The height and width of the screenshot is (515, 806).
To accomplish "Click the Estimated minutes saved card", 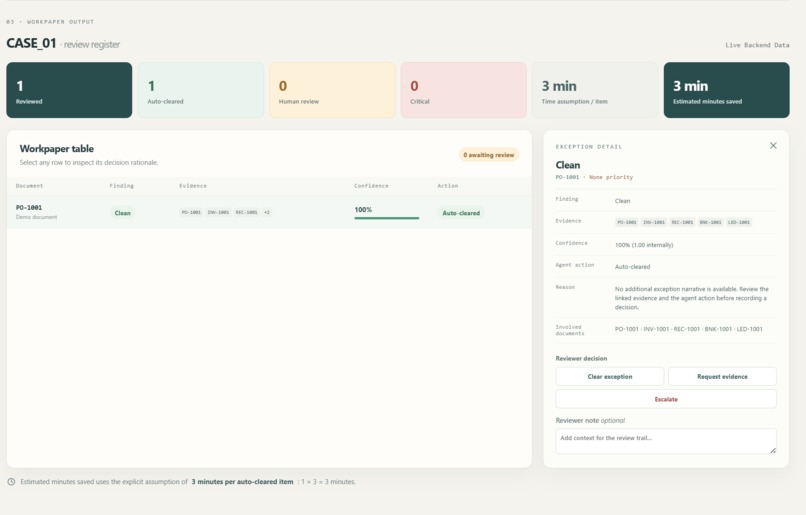I will pyautogui.click(x=726, y=90).
